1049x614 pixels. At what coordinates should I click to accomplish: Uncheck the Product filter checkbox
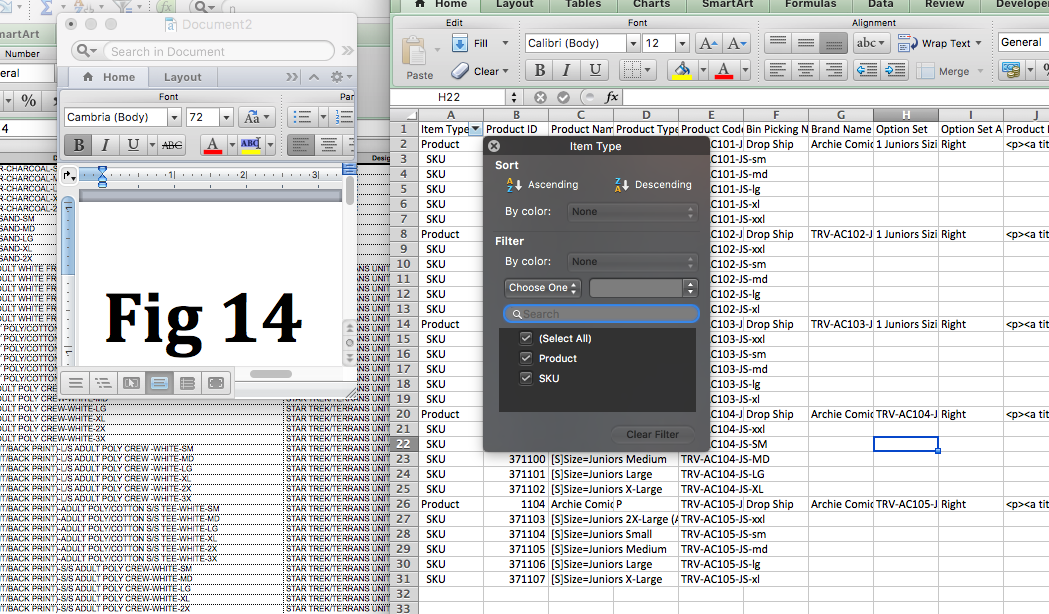526,359
